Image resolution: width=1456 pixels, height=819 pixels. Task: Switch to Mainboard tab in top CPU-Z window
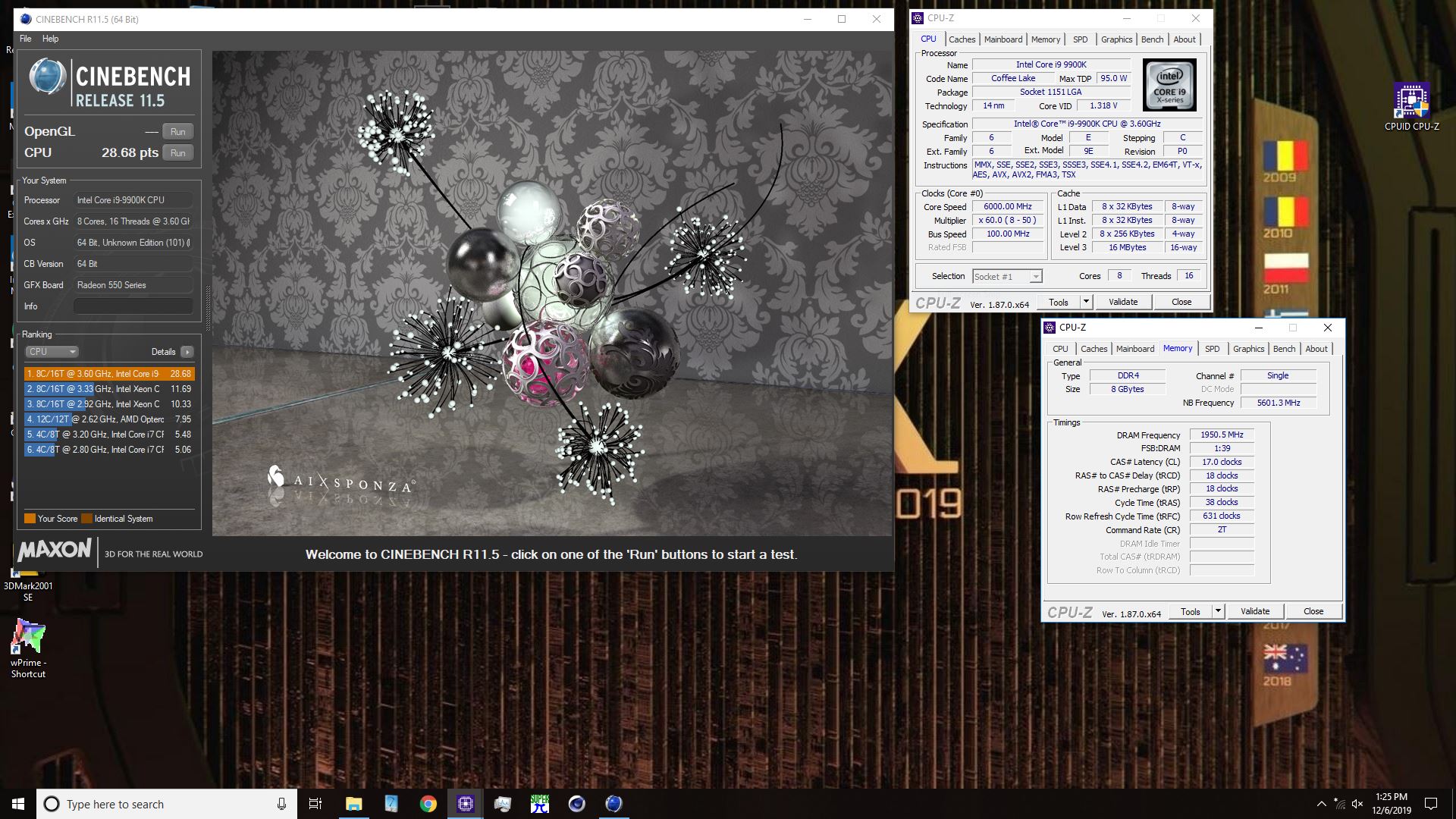[1003, 39]
